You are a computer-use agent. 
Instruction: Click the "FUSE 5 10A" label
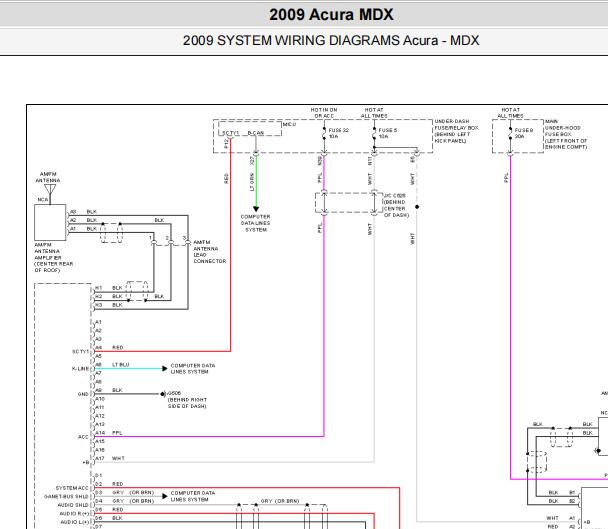(x=387, y=133)
